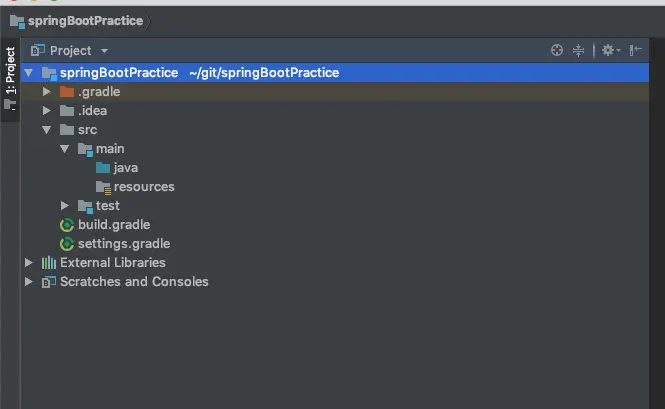Click the scroll from source target icon

point(557,50)
